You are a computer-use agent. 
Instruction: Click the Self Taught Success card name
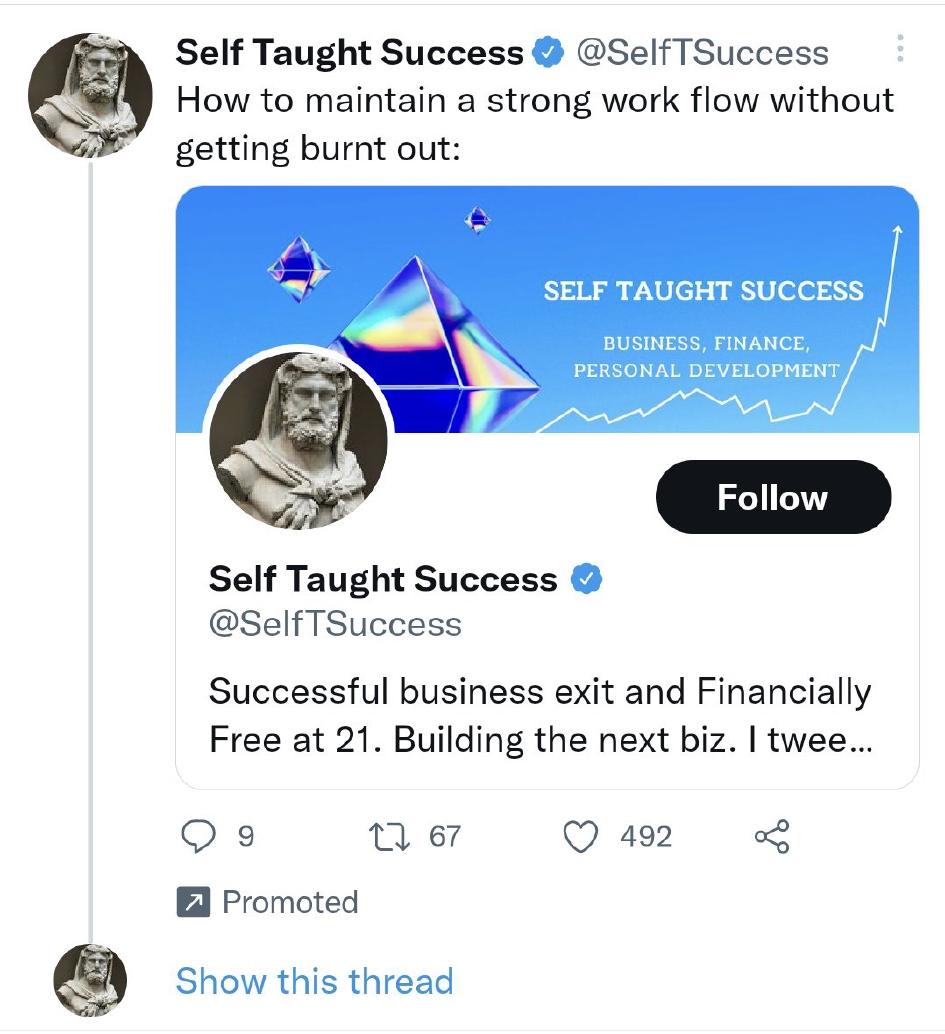(383, 579)
